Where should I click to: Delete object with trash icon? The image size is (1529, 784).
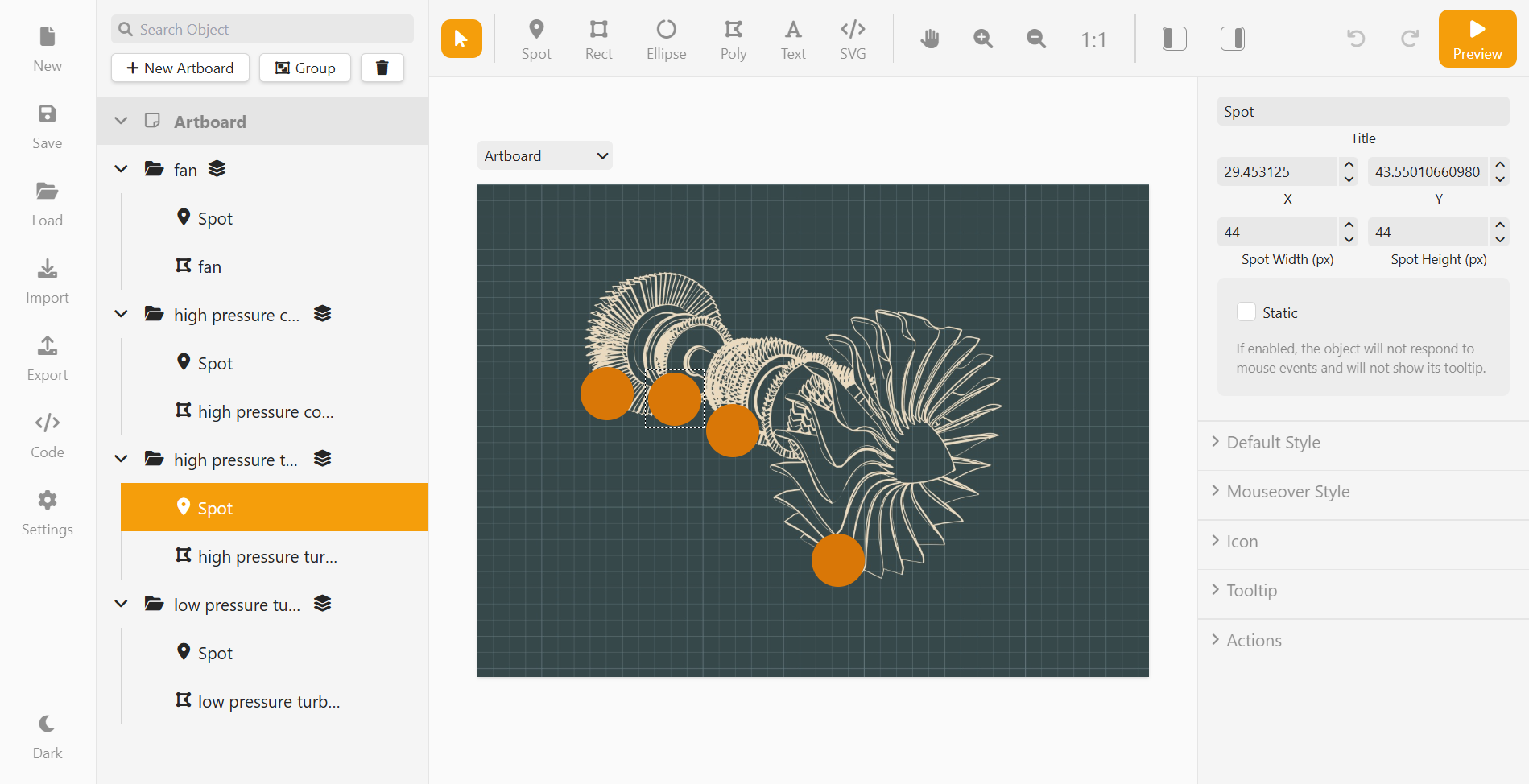coord(382,68)
